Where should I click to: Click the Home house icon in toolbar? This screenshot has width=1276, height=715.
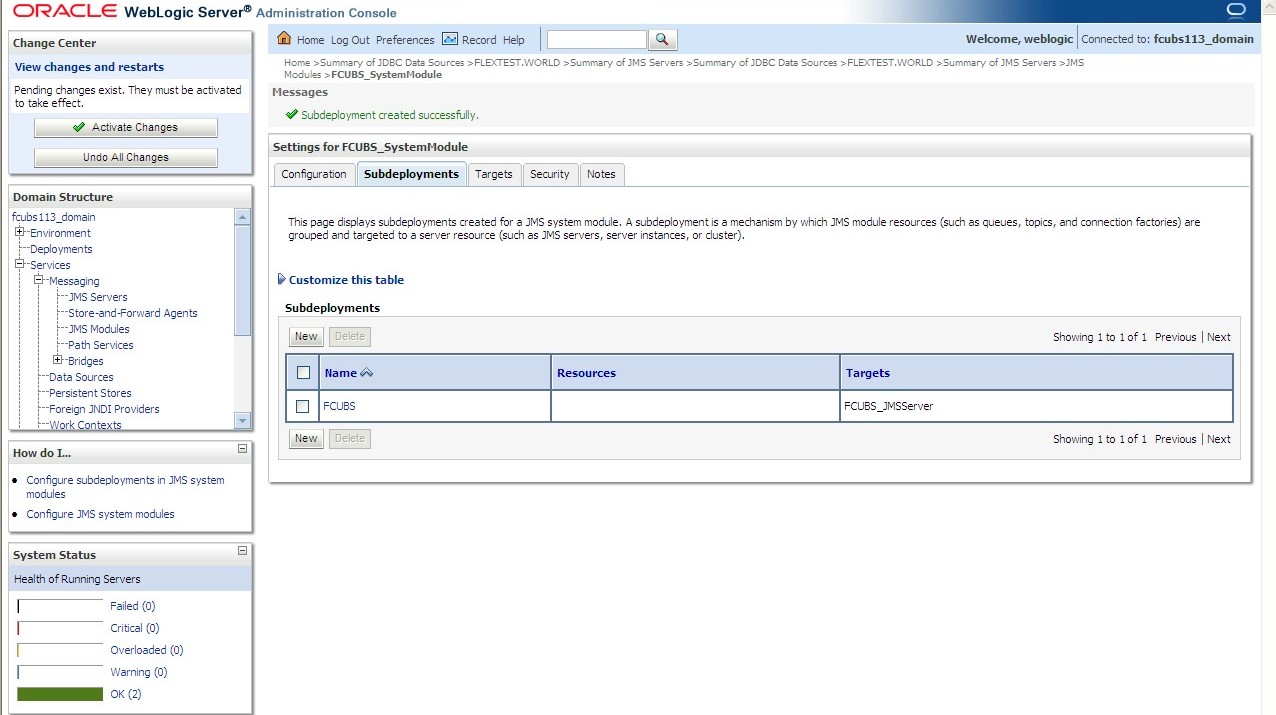[284, 39]
